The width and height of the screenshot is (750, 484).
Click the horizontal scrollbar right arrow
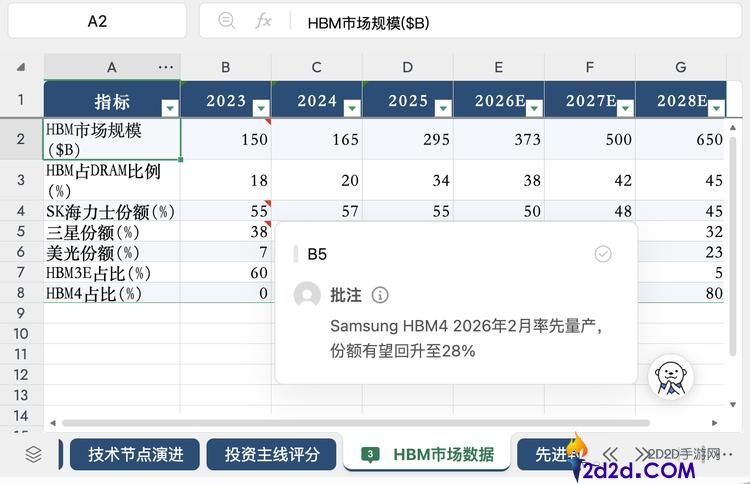coord(715,423)
